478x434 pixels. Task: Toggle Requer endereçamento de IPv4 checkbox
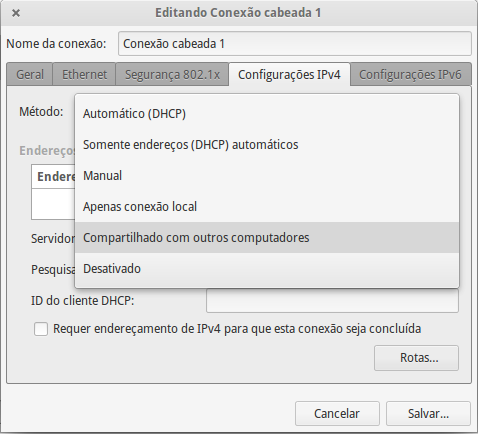(41, 329)
